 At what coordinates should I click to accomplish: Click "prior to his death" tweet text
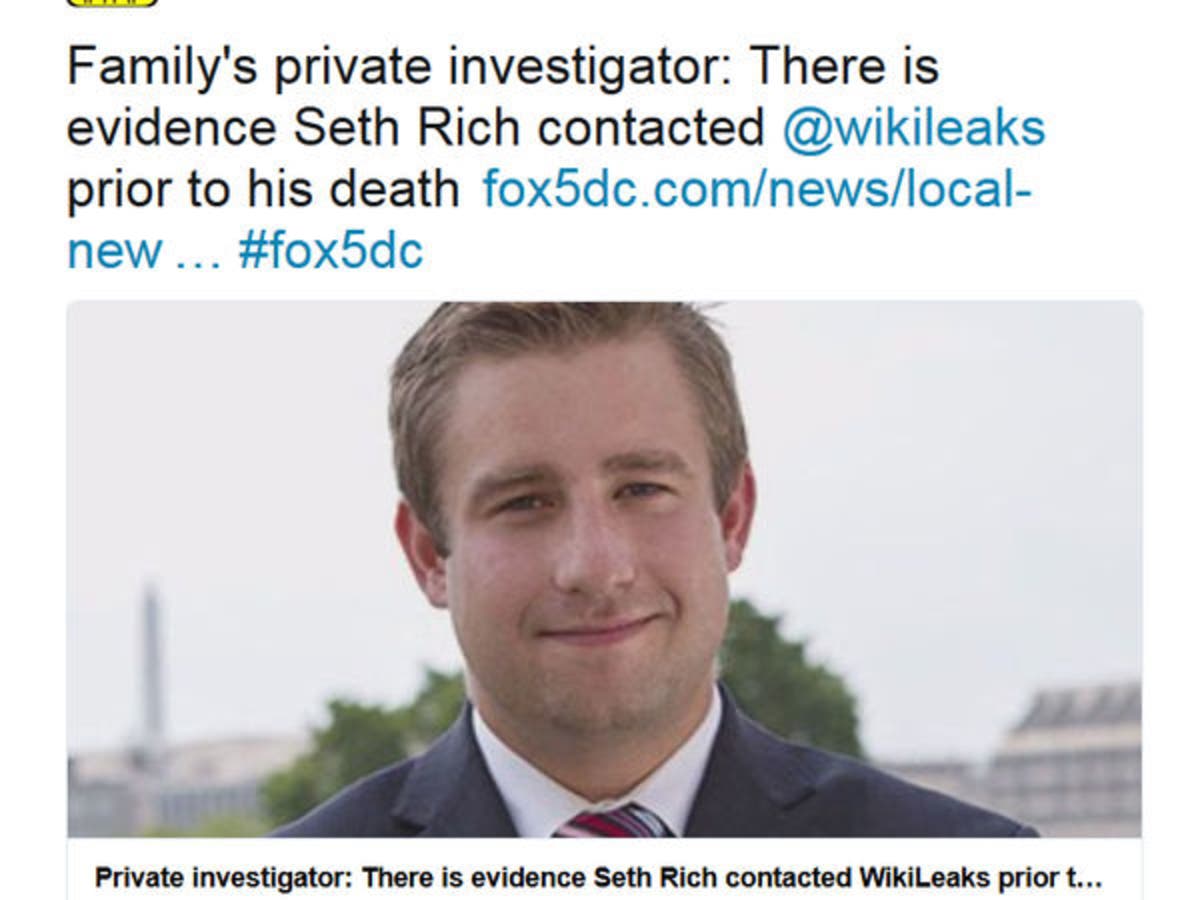tap(263, 189)
